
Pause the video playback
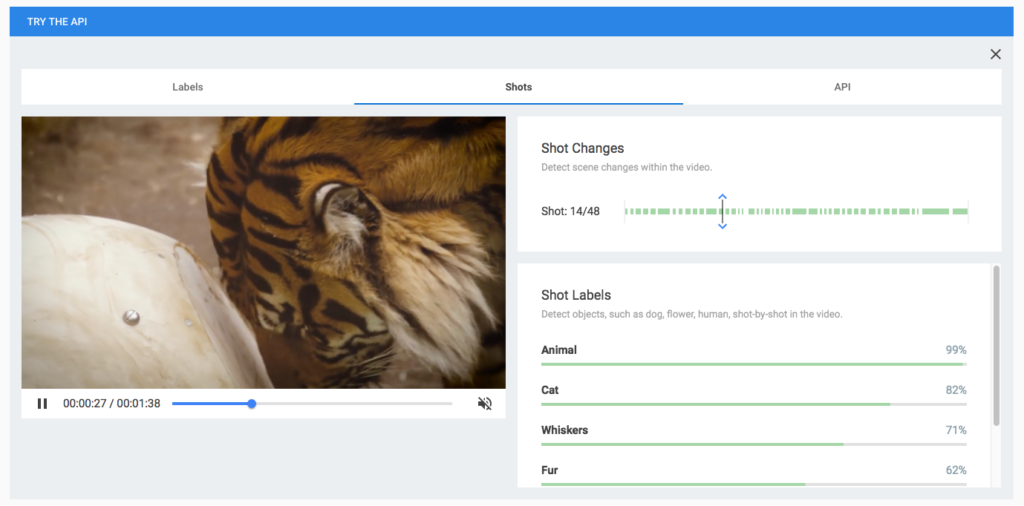pyautogui.click(x=42, y=404)
